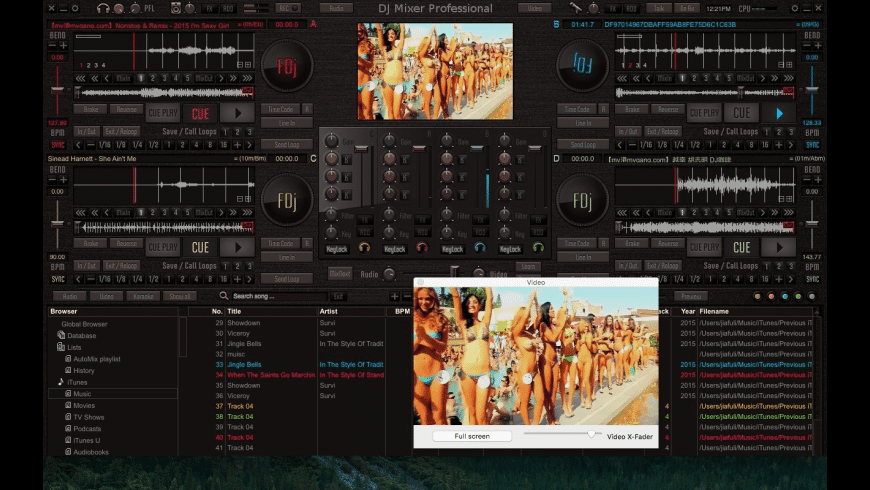
Task: Select Database in the browser tree
Action: (82, 336)
